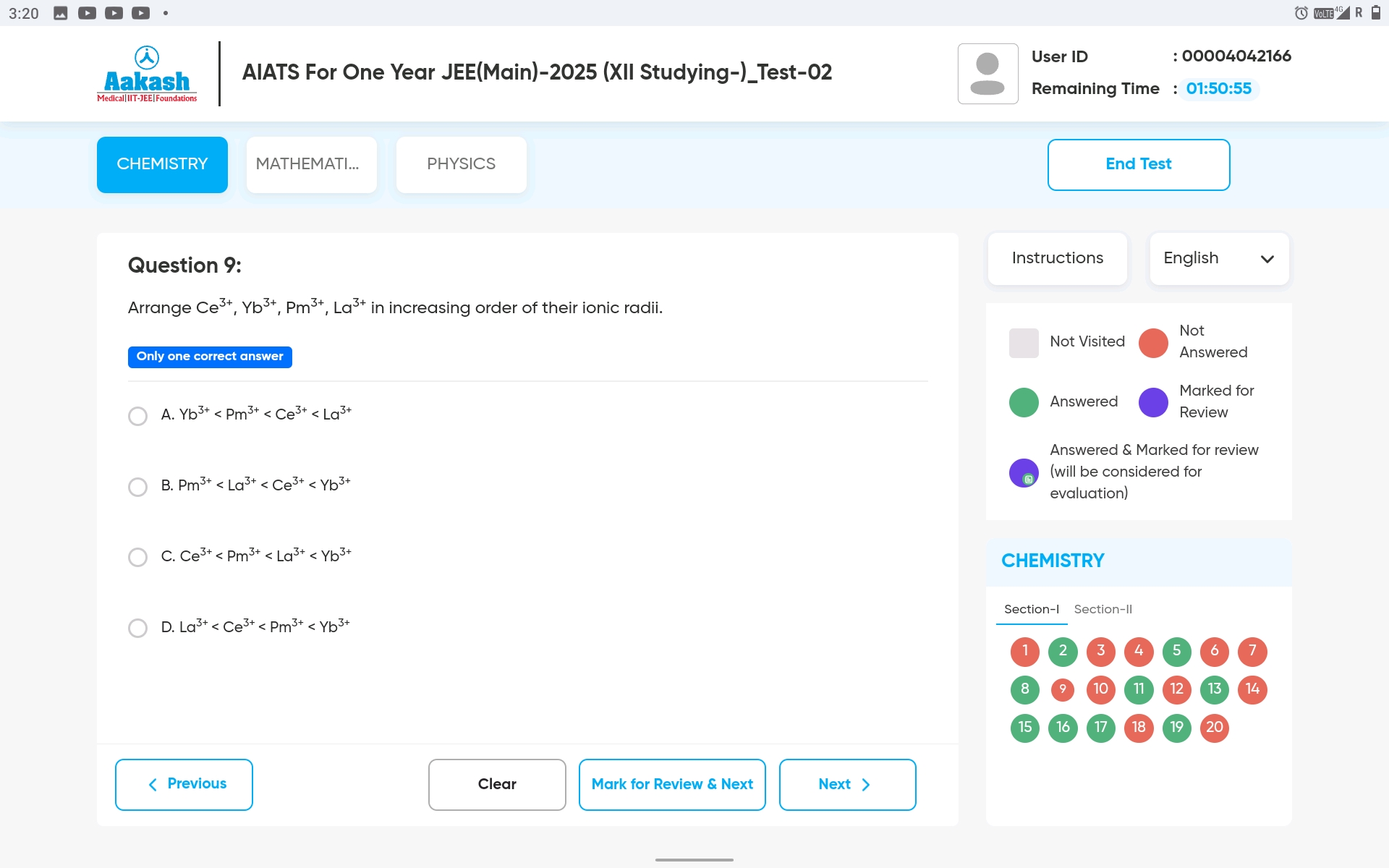Click the Instructions panel icon
Screen dimensions: 1389x868
(x=1058, y=258)
